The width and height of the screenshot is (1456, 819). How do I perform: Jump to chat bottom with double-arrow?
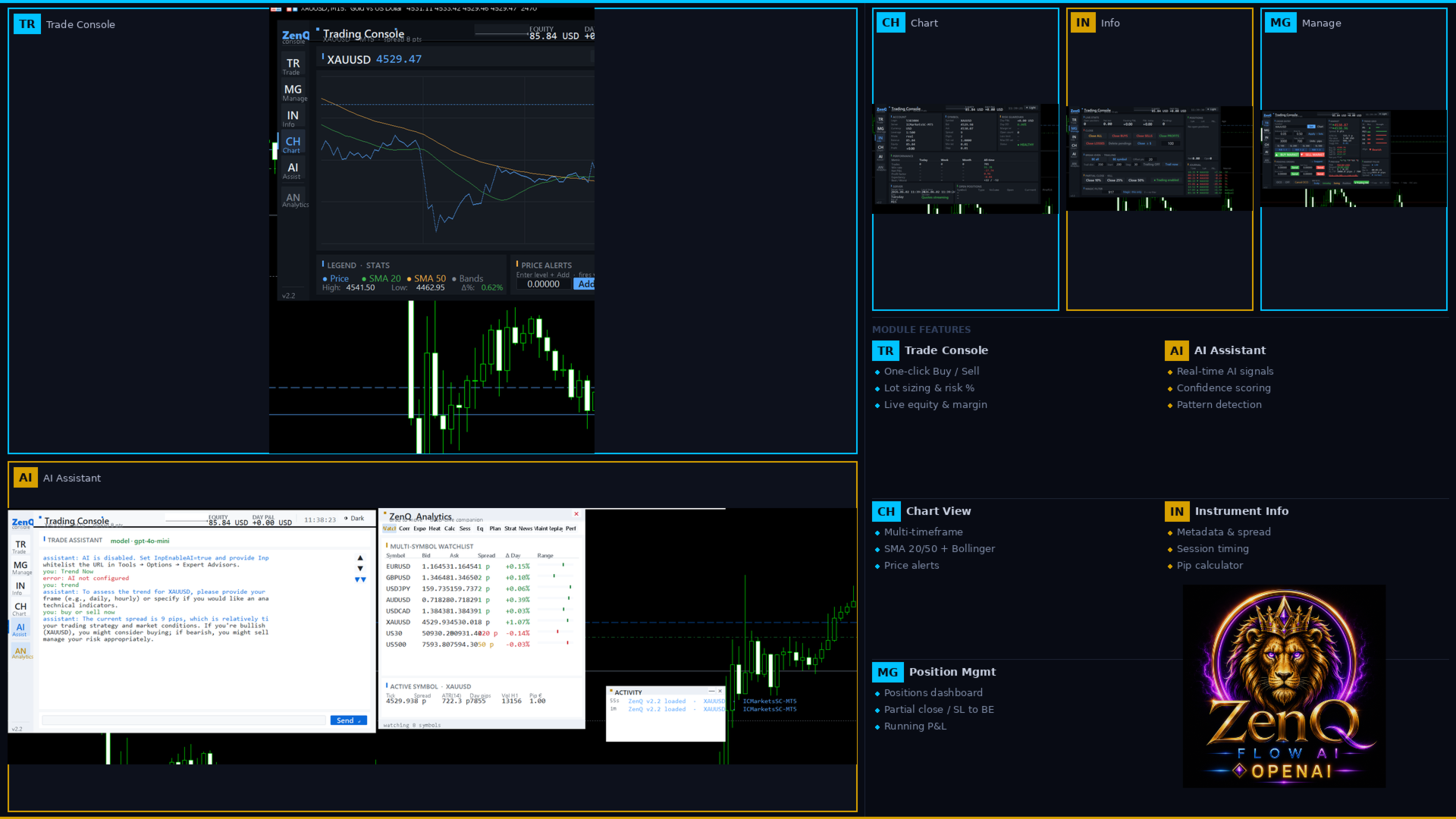[360, 579]
